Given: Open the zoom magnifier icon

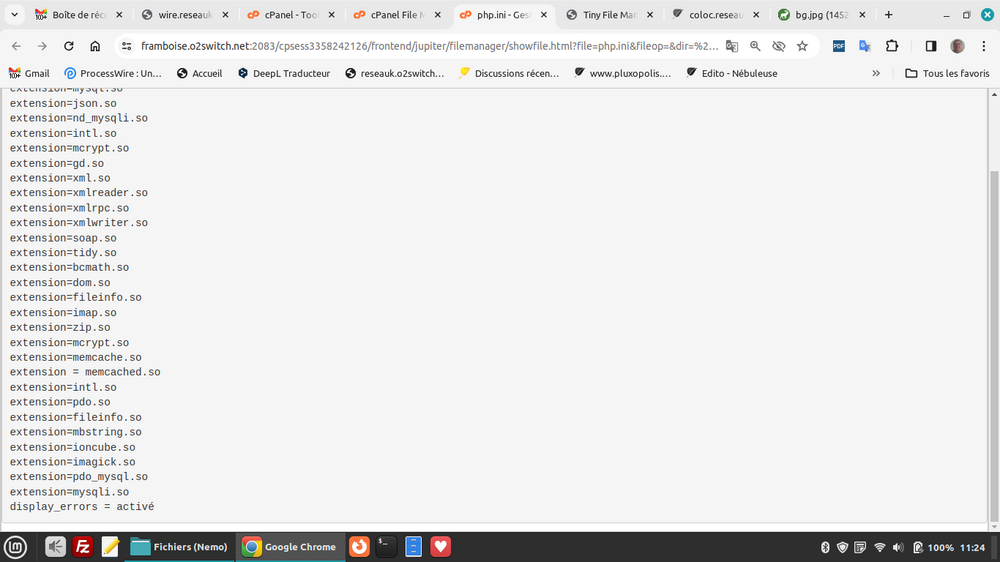Looking at the screenshot, I should click(755, 46).
